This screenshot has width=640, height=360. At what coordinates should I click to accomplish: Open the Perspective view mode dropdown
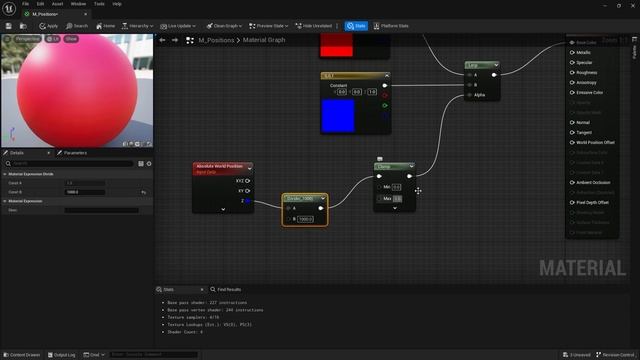(x=27, y=39)
